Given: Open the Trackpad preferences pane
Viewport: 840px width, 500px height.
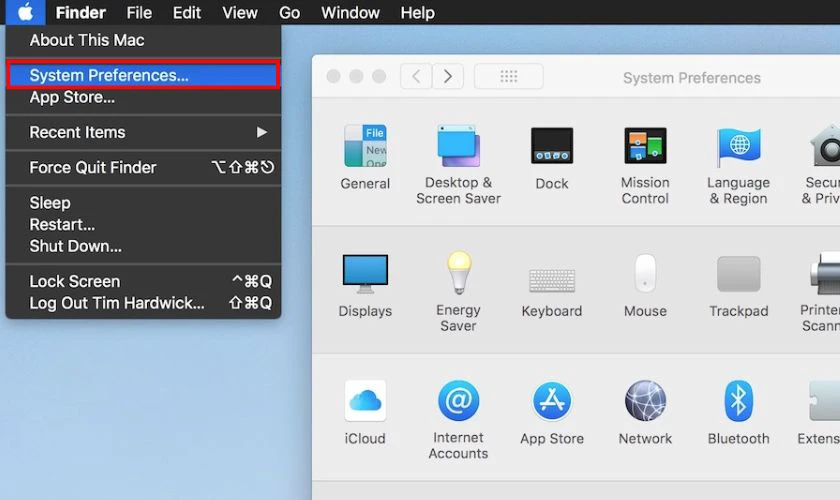Looking at the screenshot, I should coord(738,287).
